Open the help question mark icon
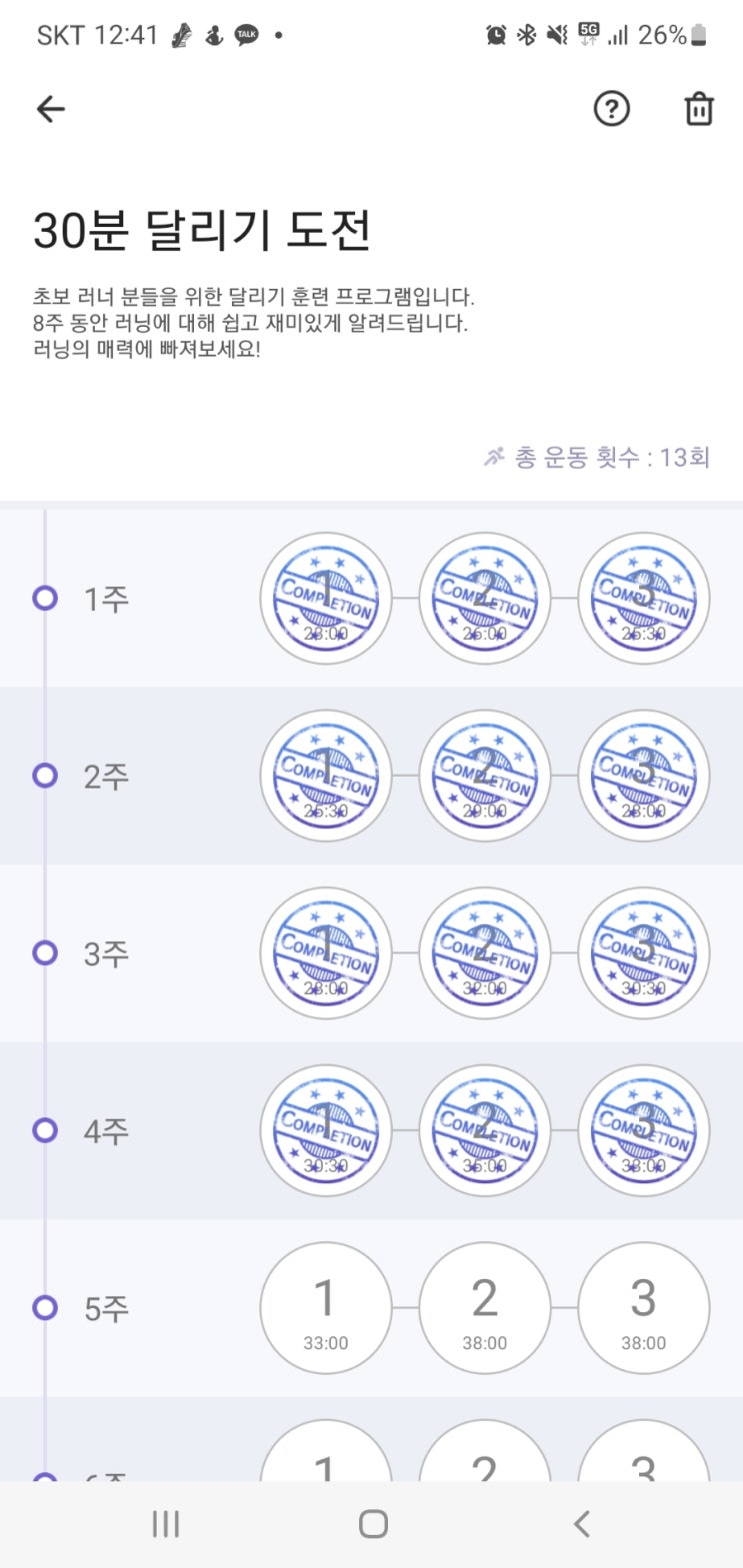This screenshot has height=1568, width=743. click(611, 109)
